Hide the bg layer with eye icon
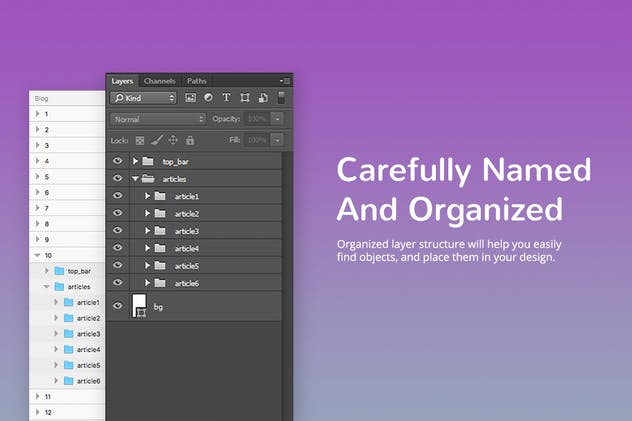Image resolution: width=632 pixels, height=421 pixels. click(x=118, y=306)
